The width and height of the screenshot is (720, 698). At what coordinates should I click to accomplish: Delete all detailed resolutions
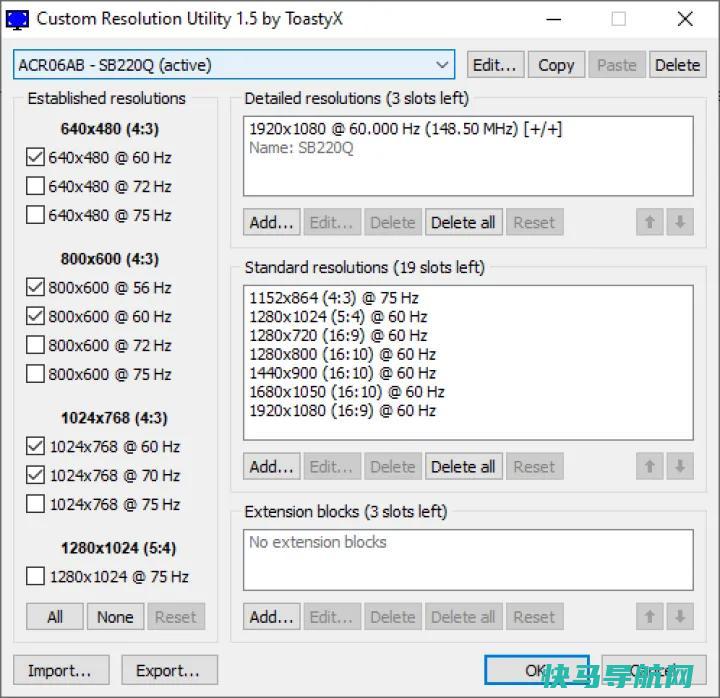click(464, 223)
